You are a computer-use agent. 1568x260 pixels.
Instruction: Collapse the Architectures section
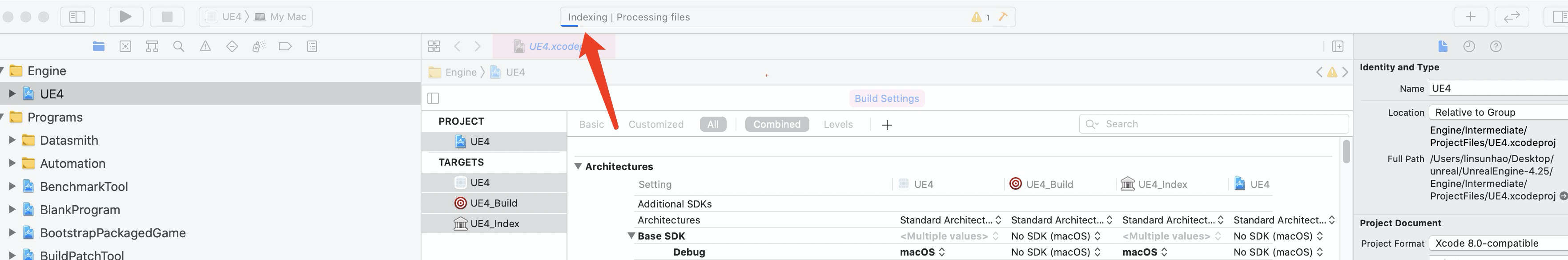578,166
